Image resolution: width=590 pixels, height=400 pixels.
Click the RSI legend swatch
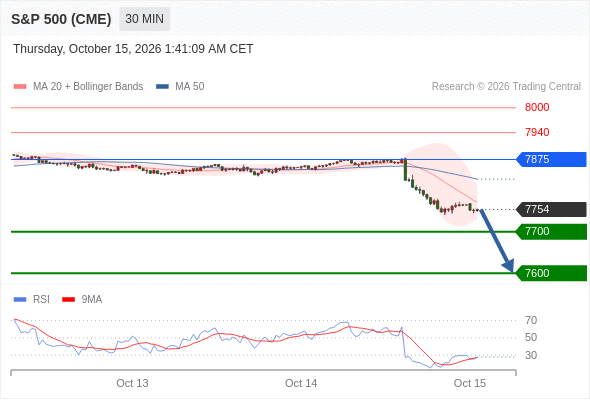pos(20,300)
